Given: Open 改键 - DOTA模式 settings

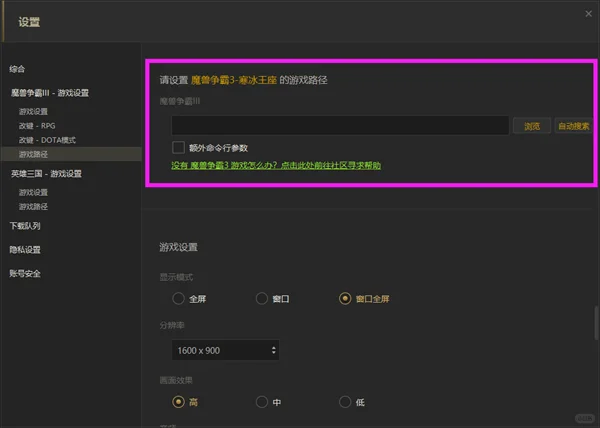Looking at the screenshot, I should click(47, 140).
